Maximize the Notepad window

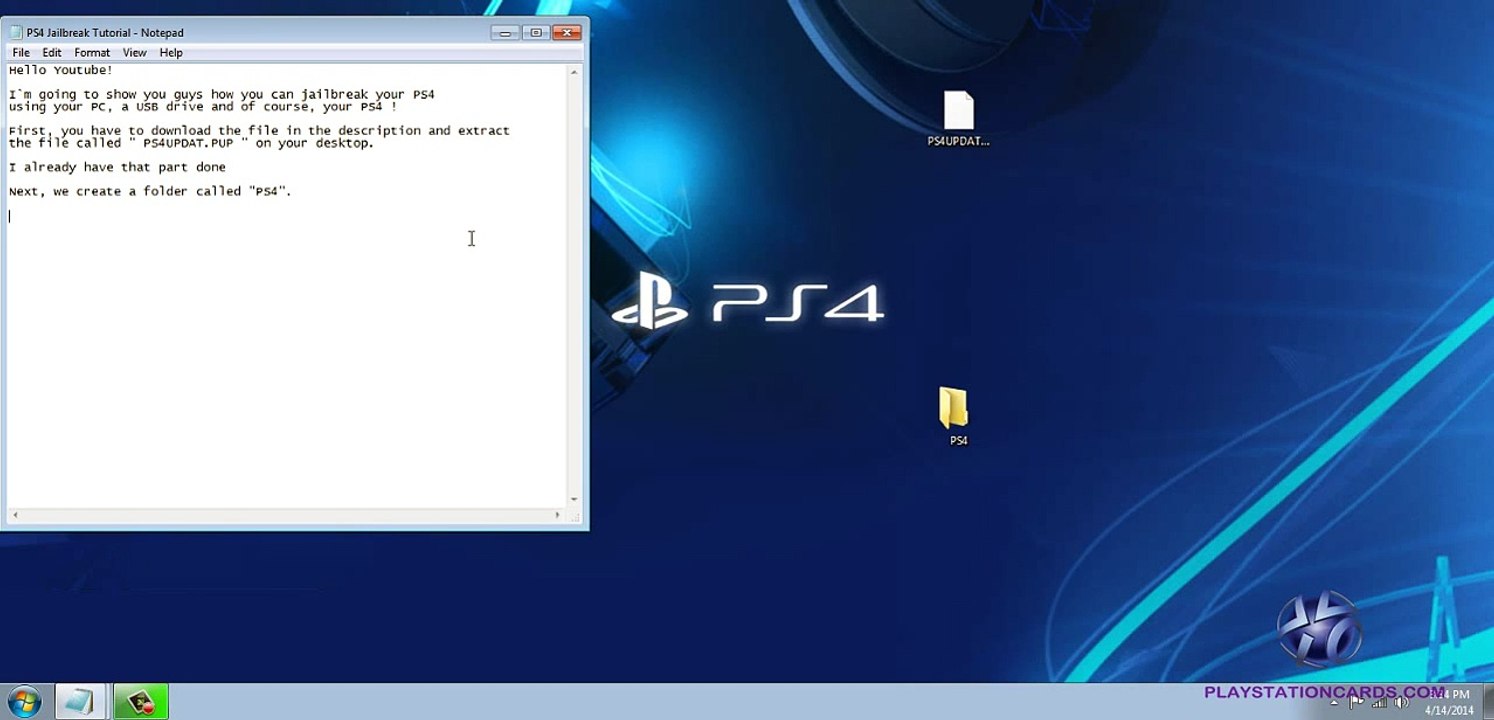pos(535,32)
